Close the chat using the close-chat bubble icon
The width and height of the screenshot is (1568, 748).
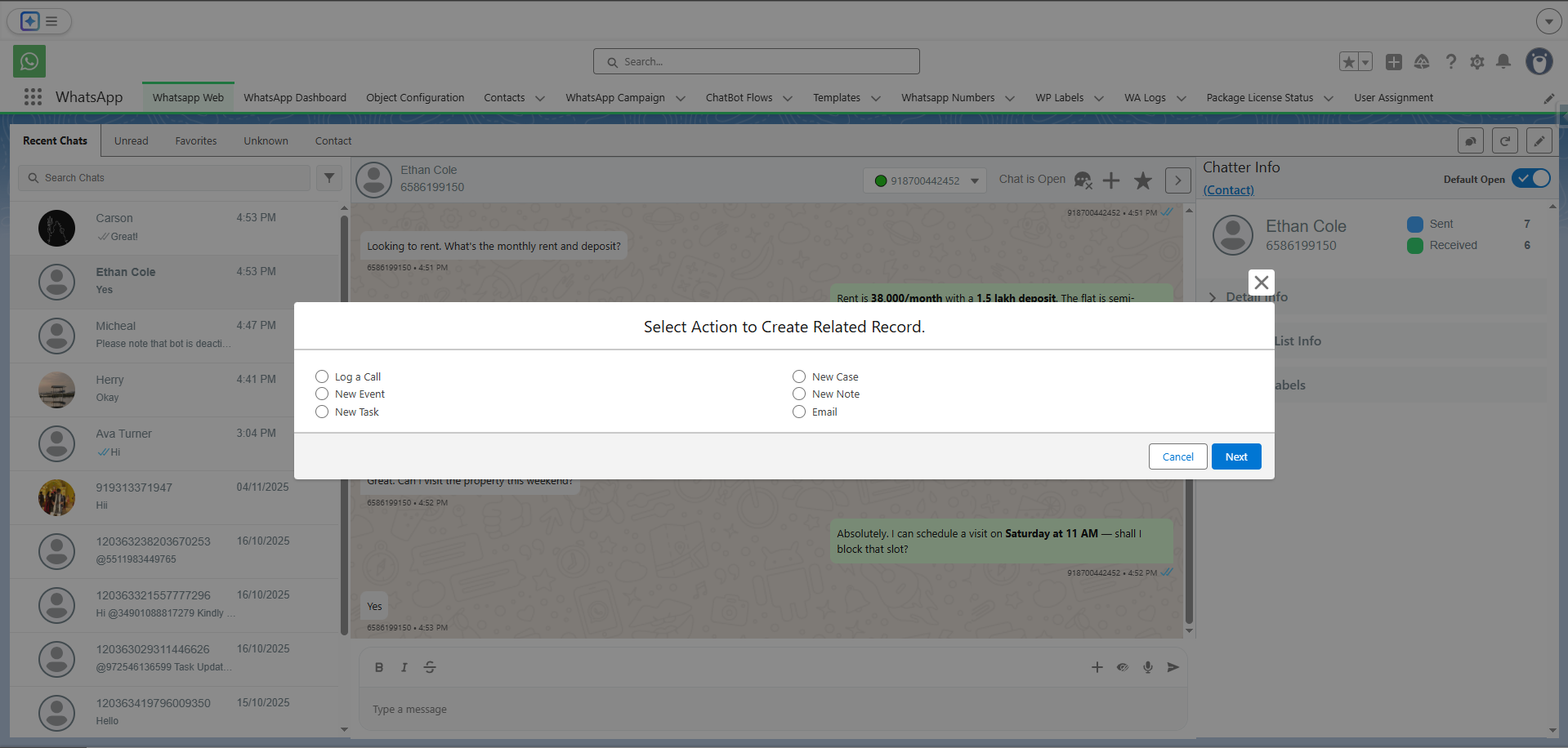[1083, 180]
